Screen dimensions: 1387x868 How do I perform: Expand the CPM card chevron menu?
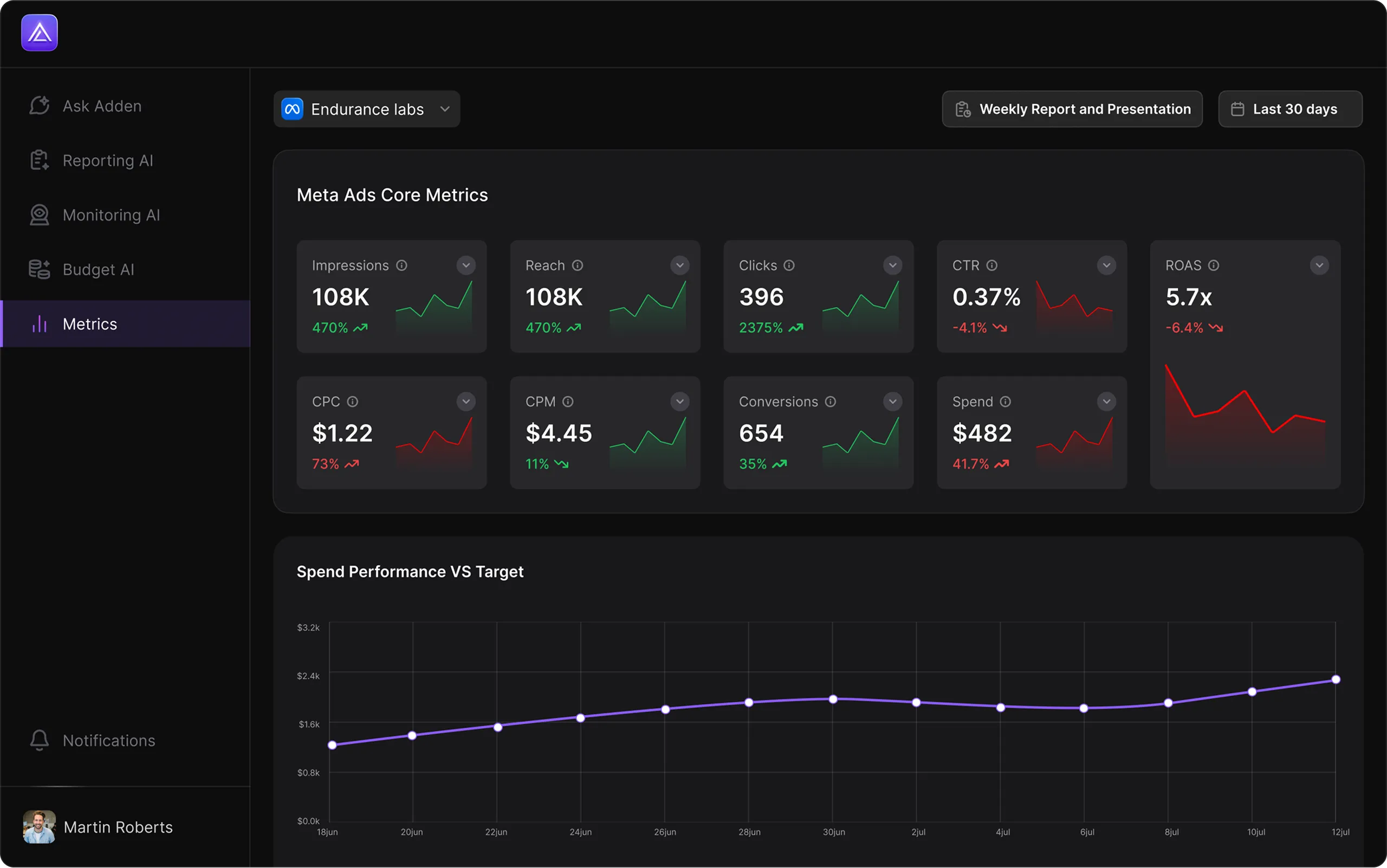point(679,401)
